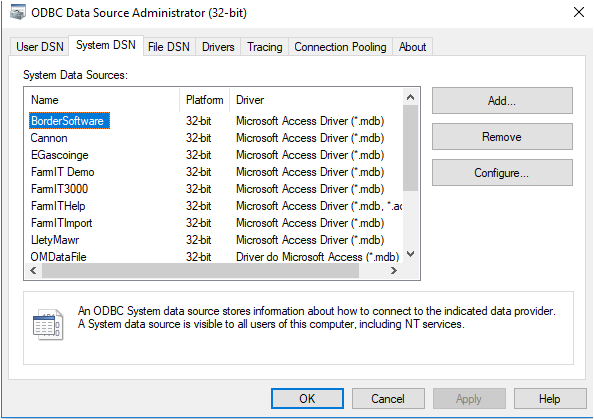Click the horizontal scrollbar thumb

point(200,270)
